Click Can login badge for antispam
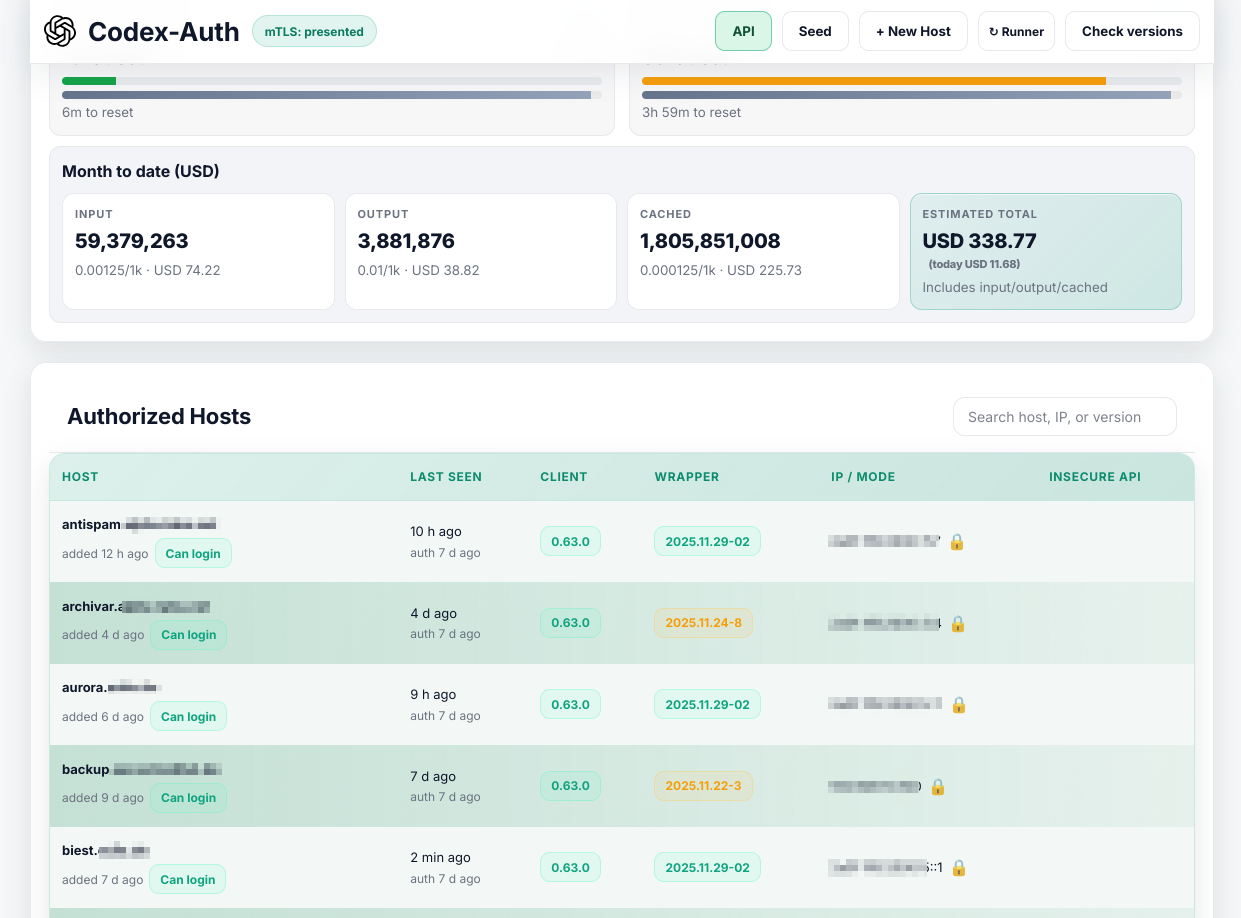The height and width of the screenshot is (918, 1241). (193, 553)
